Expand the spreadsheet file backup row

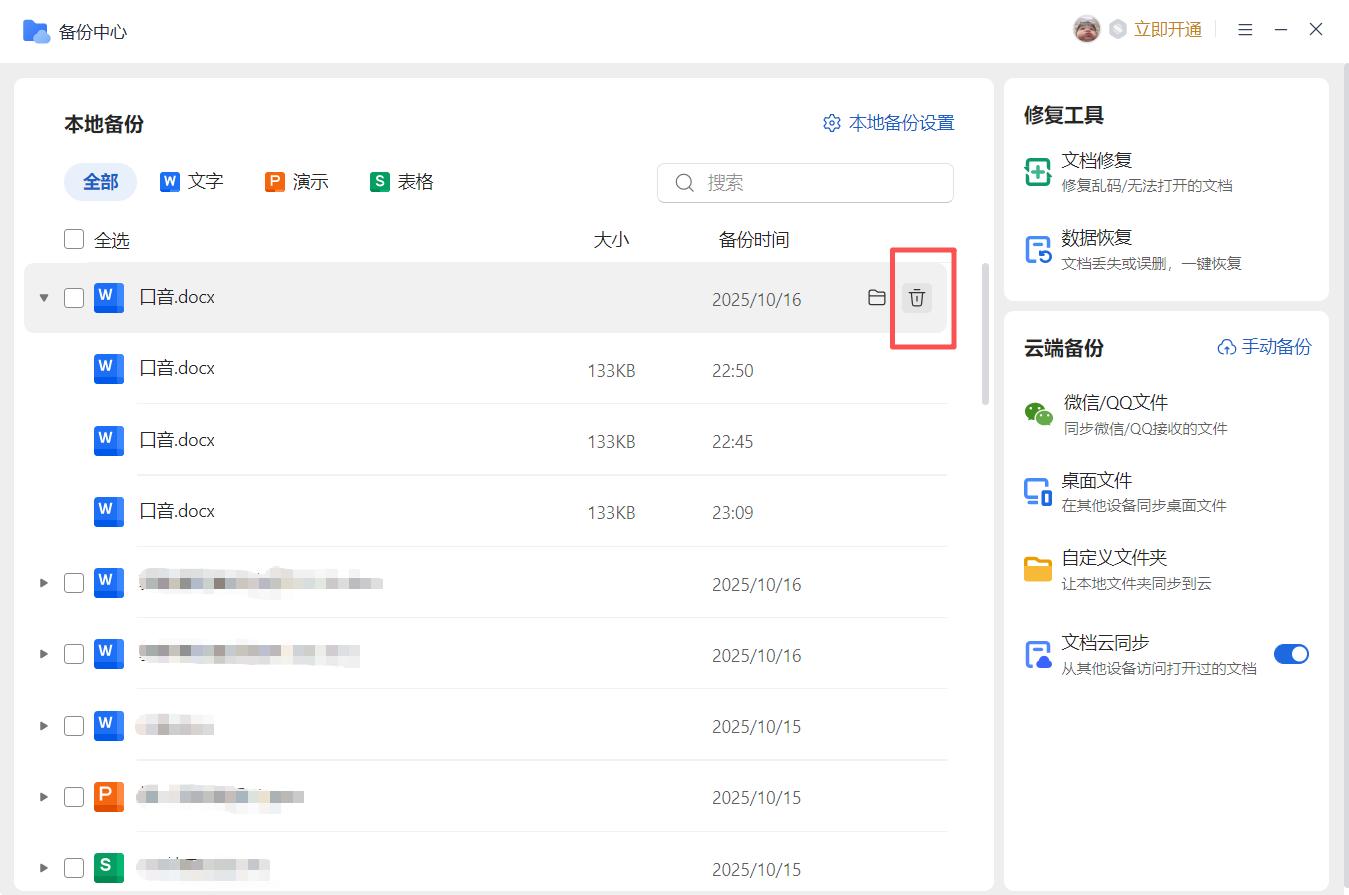point(43,868)
